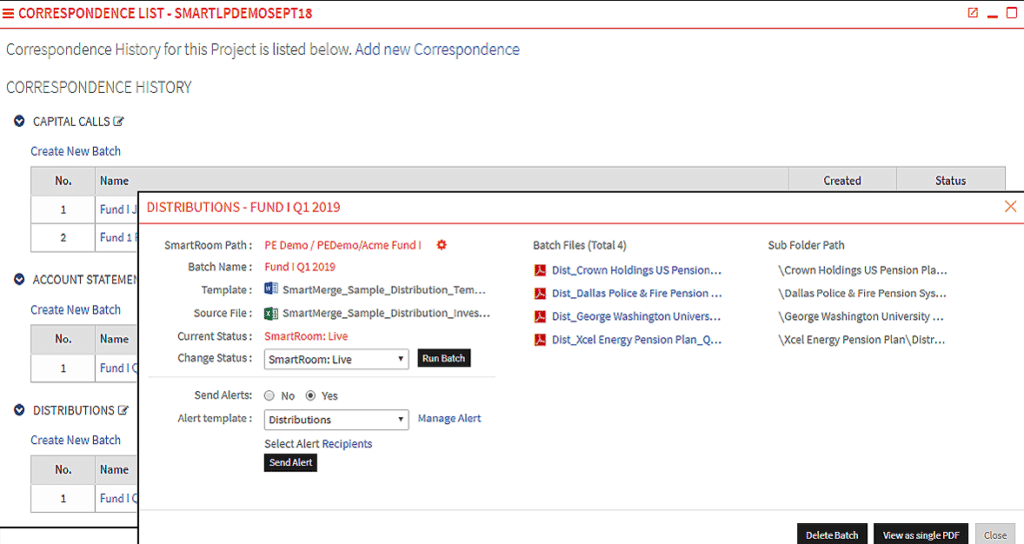1024x544 pixels.
Task: Click PDF icon for Dist_George Washington file
Action: [x=540, y=317]
